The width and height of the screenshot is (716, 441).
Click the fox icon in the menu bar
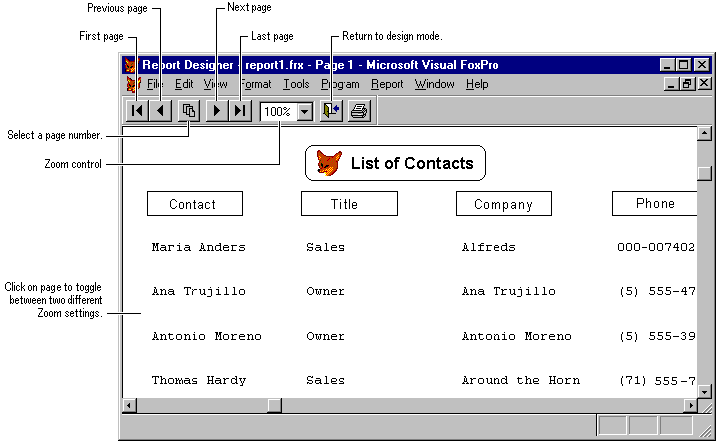pyautogui.click(x=132, y=85)
